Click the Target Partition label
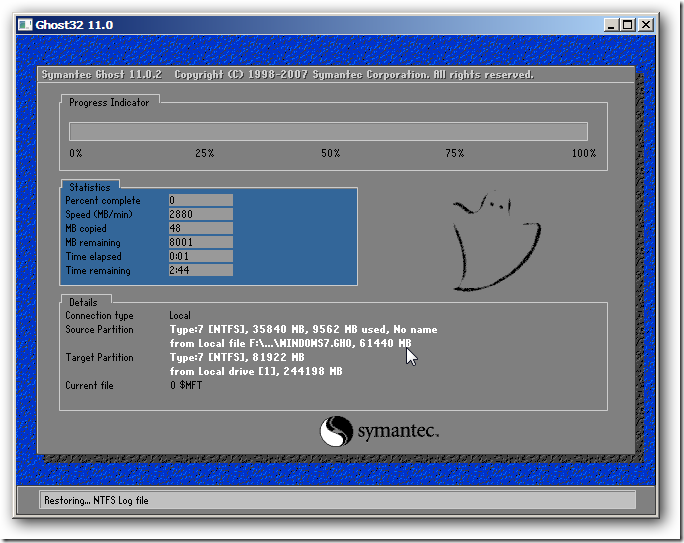This screenshot has width=684, height=543. pos(99,357)
